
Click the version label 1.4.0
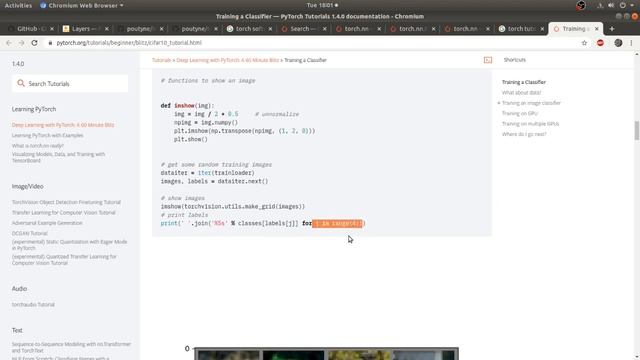tap(18, 64)
